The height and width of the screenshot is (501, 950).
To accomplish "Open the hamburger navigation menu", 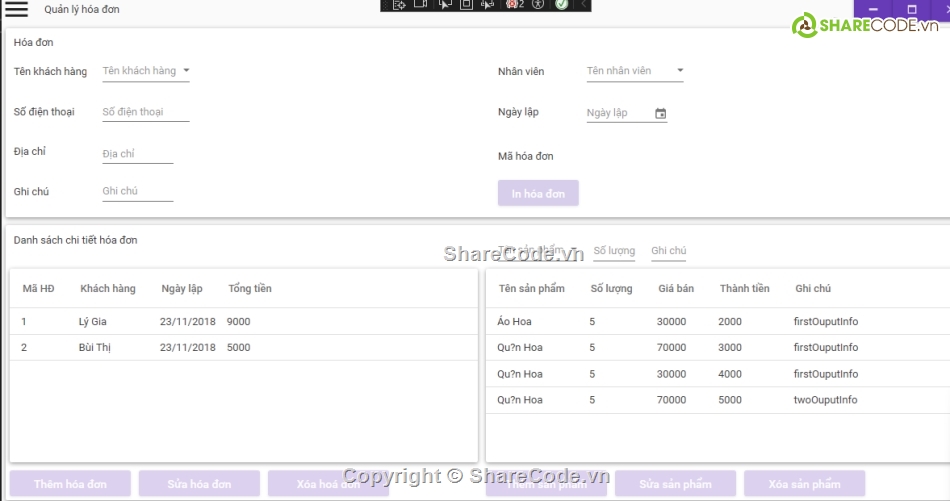I will click(17, 9).
